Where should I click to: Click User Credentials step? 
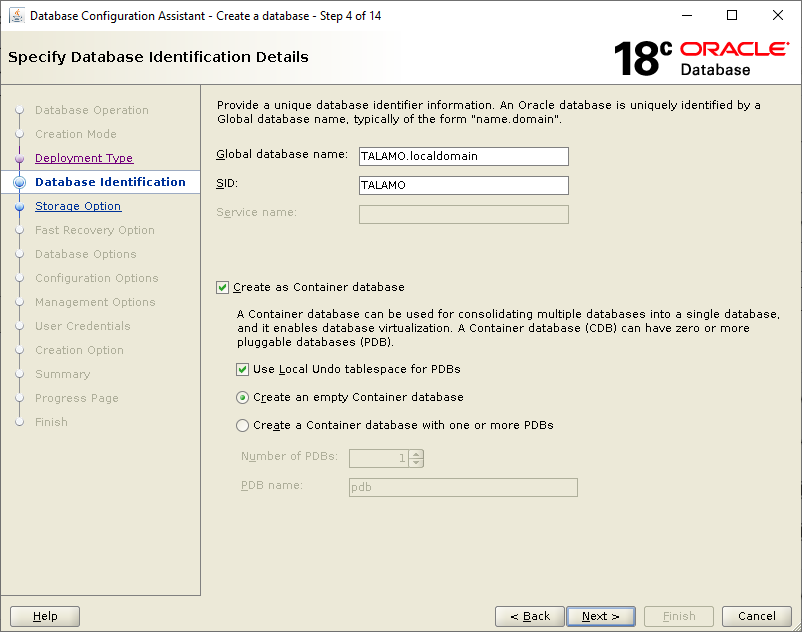[x=82, y=326]
